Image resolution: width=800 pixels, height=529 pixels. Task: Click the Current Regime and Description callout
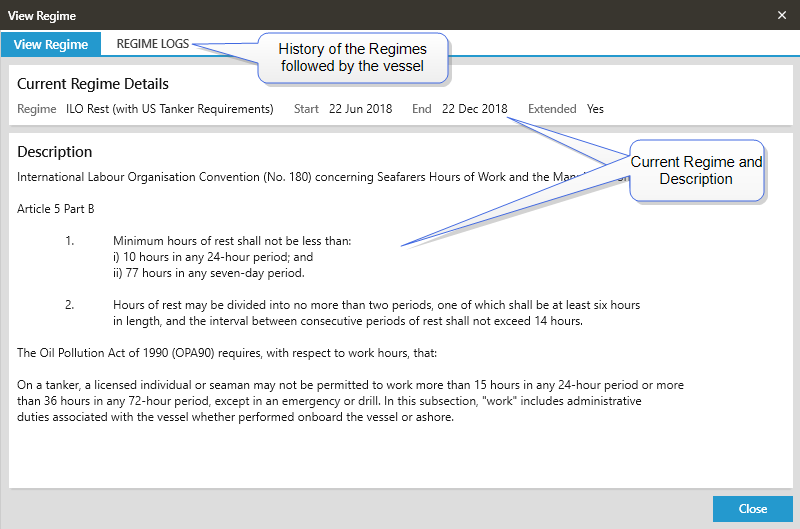point(696,170)
